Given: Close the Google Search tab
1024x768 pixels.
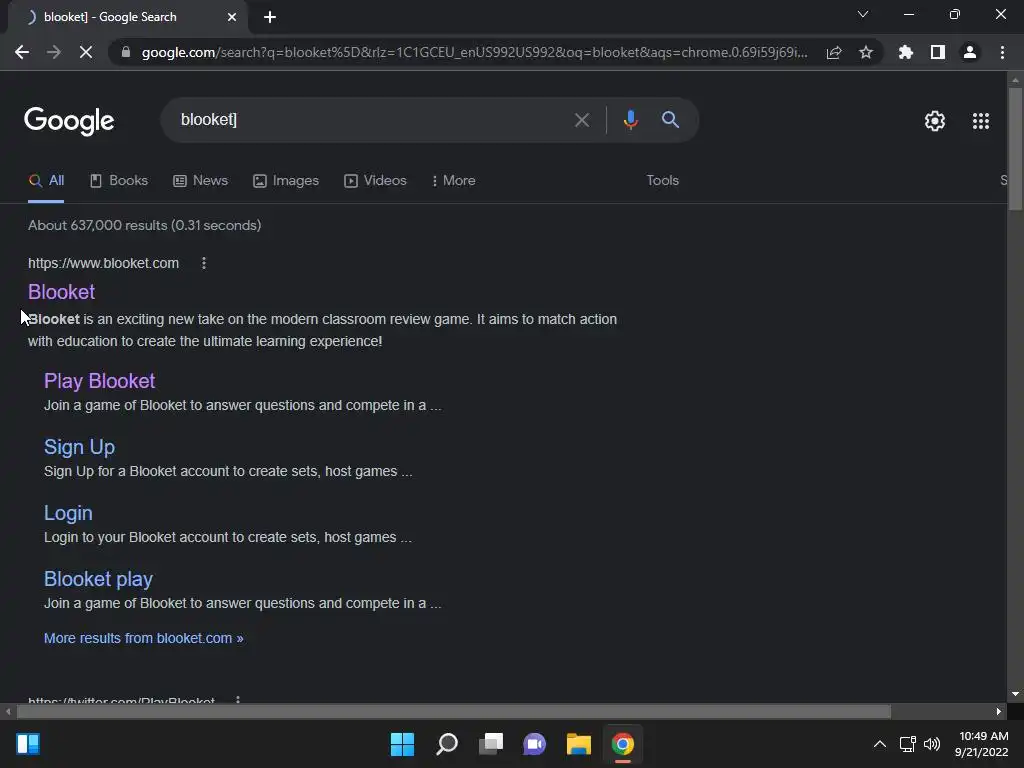Looking at the screenshot, I should 232,17.
